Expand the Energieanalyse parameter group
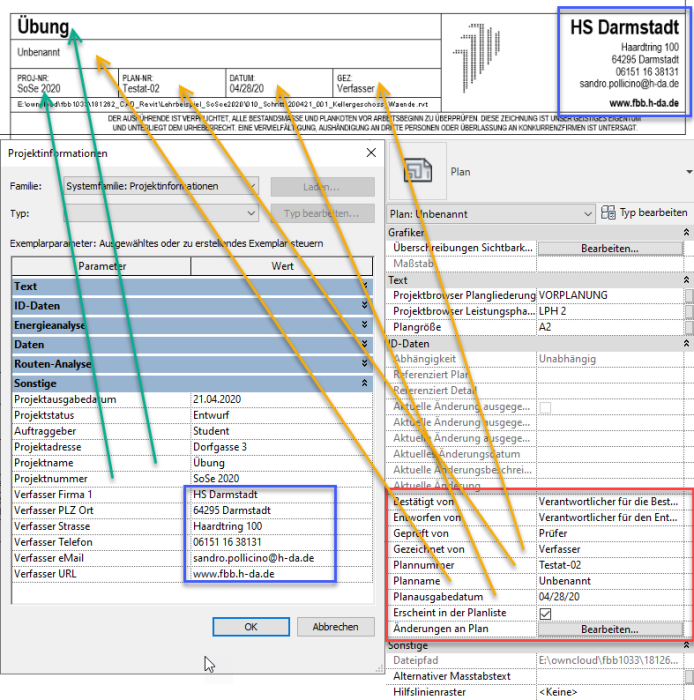The height and width of the screenshot is (700, 694). click(364, 325)
